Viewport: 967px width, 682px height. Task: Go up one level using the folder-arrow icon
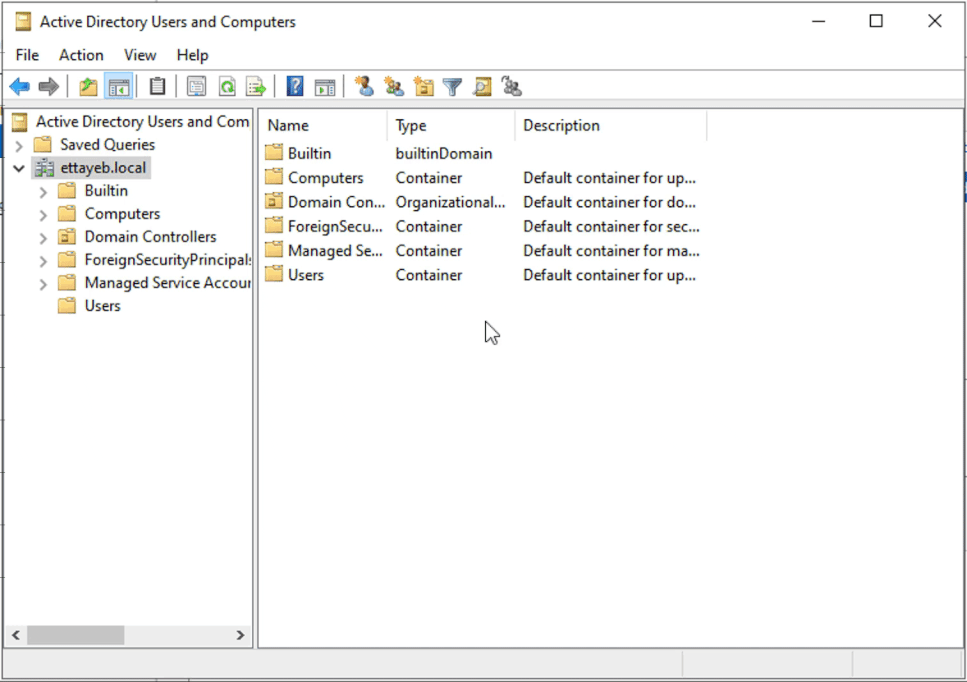coord(88,87)
